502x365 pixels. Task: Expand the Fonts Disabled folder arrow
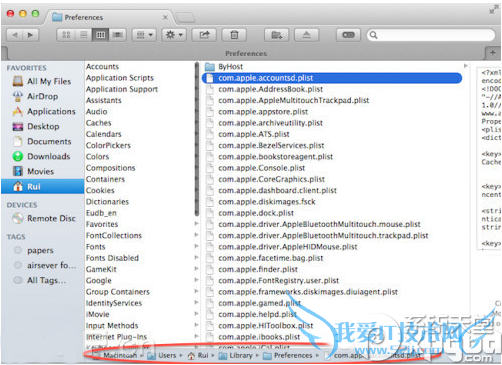(x=196, y=257)
